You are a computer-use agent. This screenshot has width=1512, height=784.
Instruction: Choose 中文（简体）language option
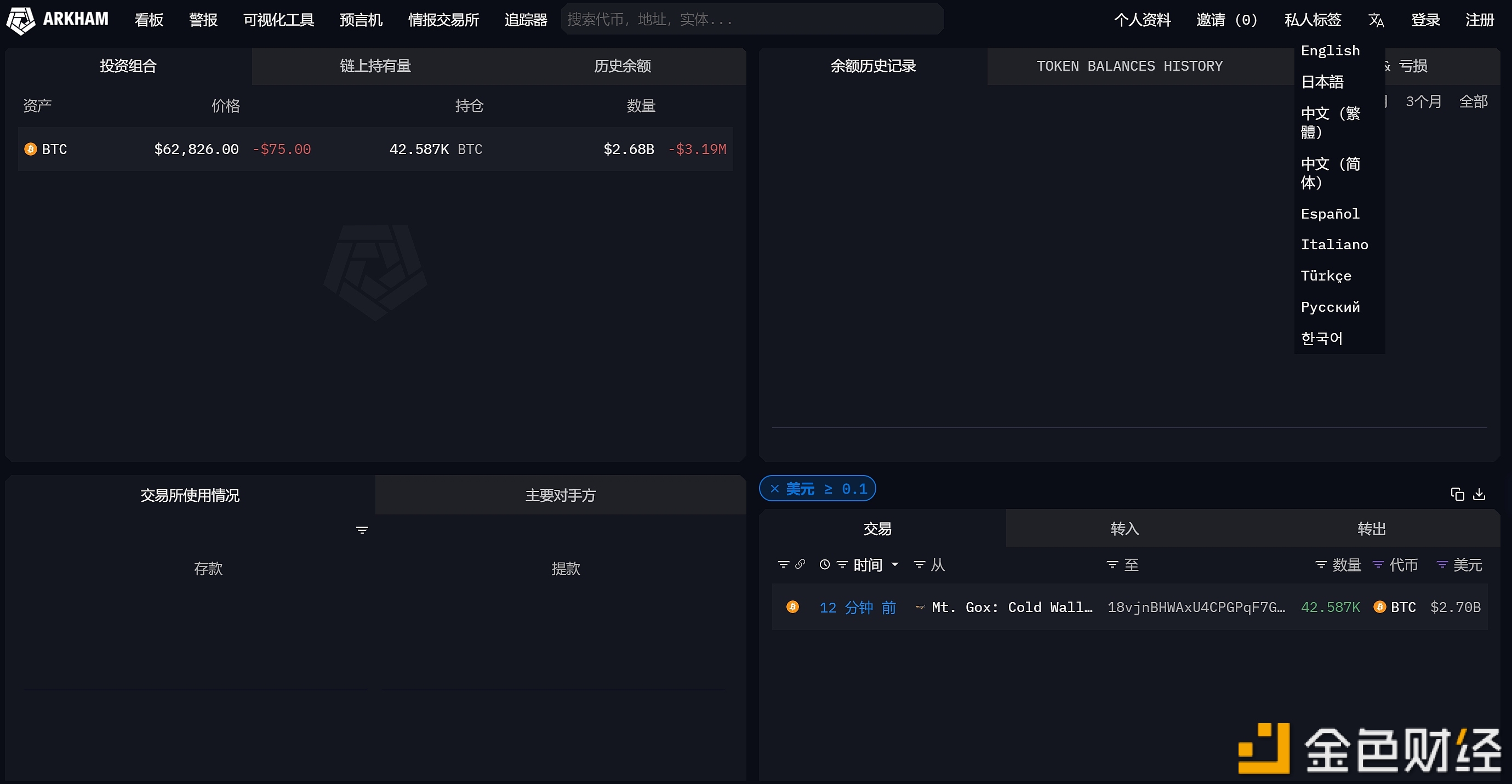click(x=1331, y=173)
